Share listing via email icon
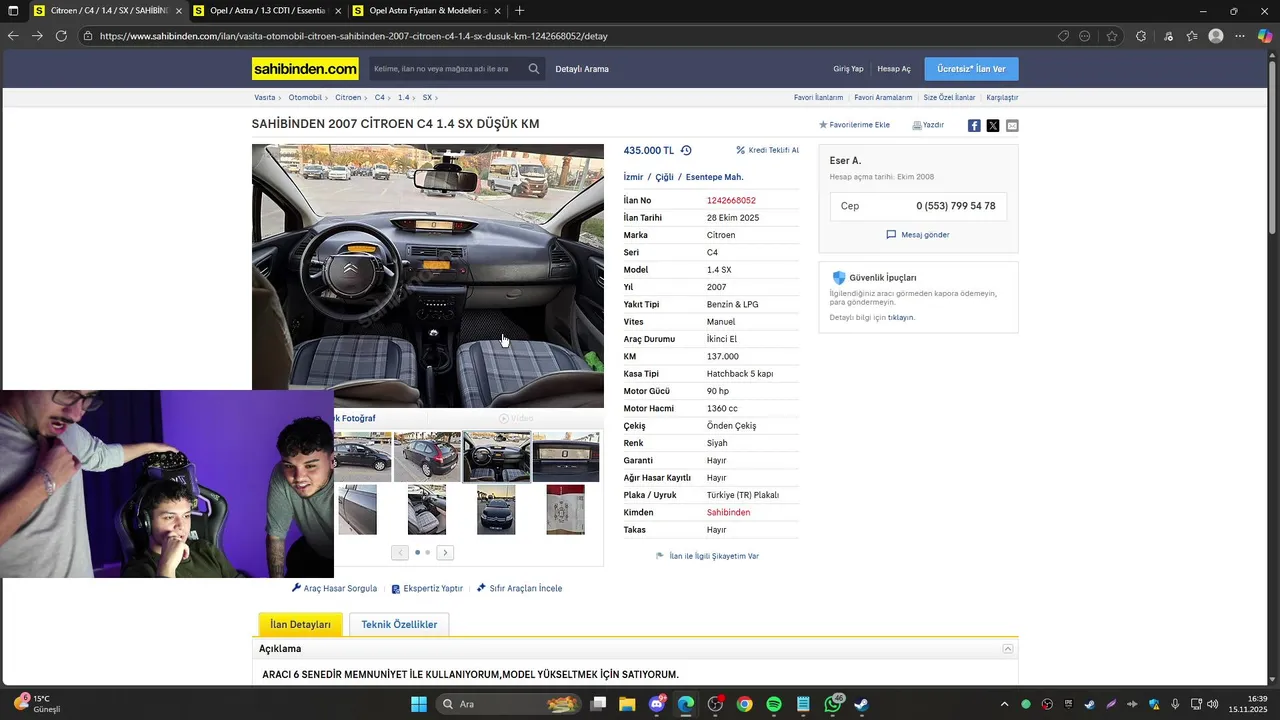The image size is (1280, 720). [1012, 125]
